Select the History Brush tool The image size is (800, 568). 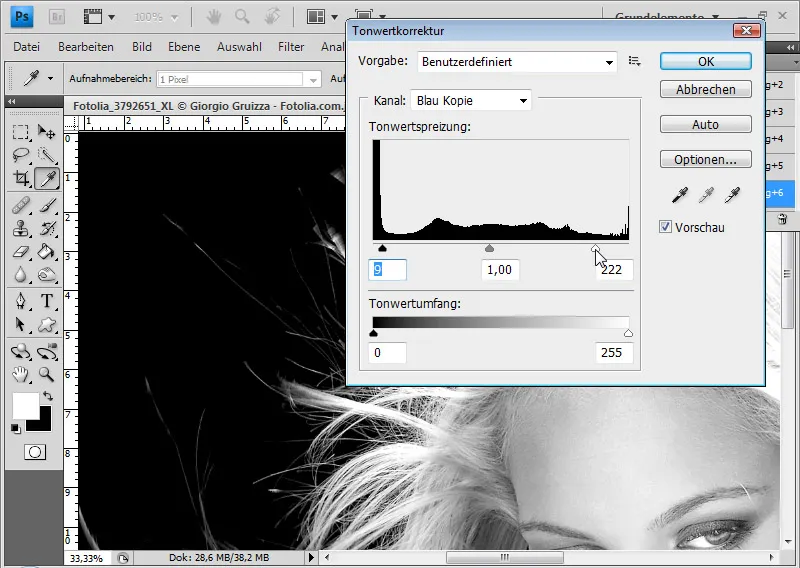46,229
